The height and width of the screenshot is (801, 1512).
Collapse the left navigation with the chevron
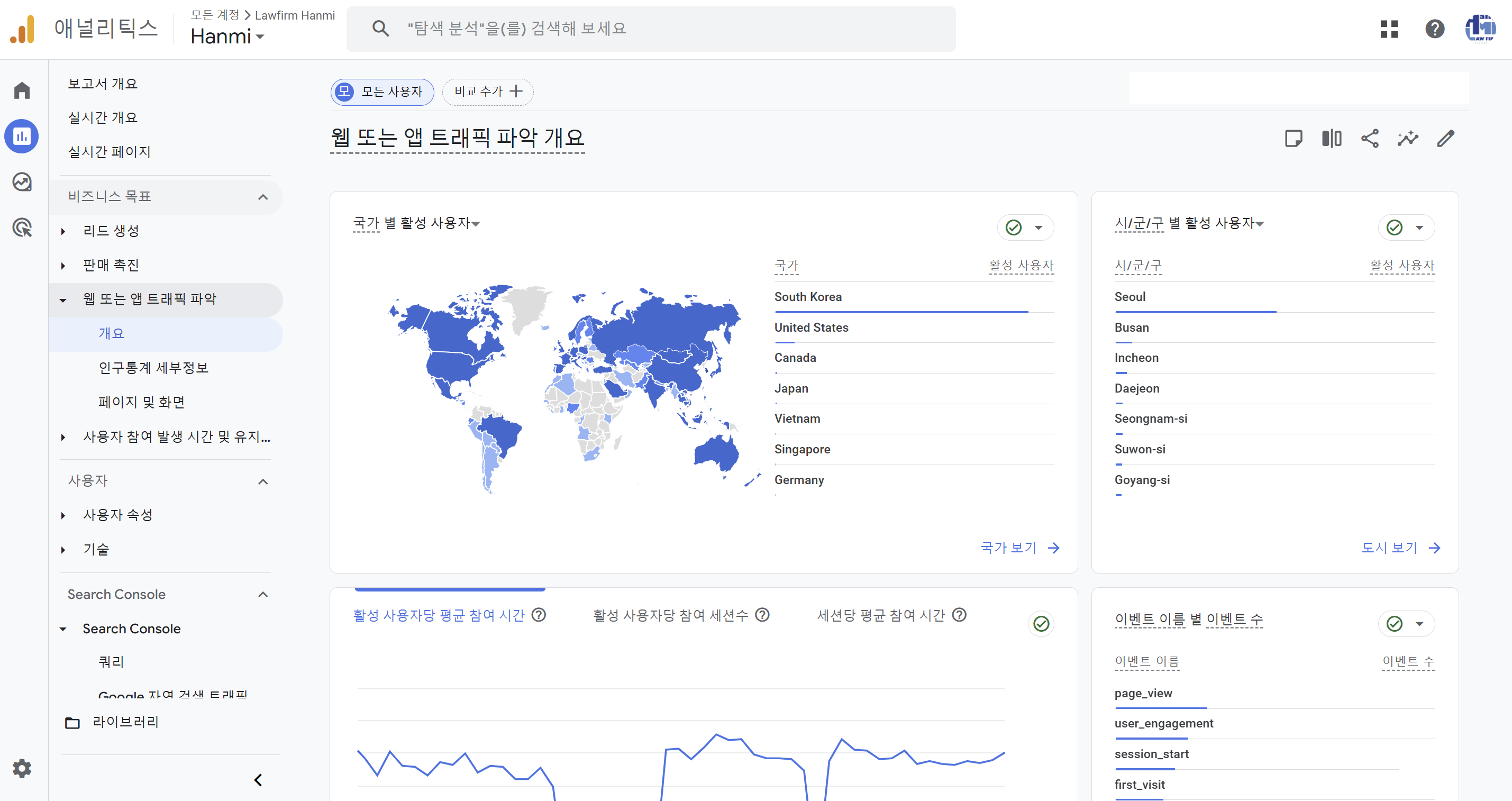coord(258,780)
